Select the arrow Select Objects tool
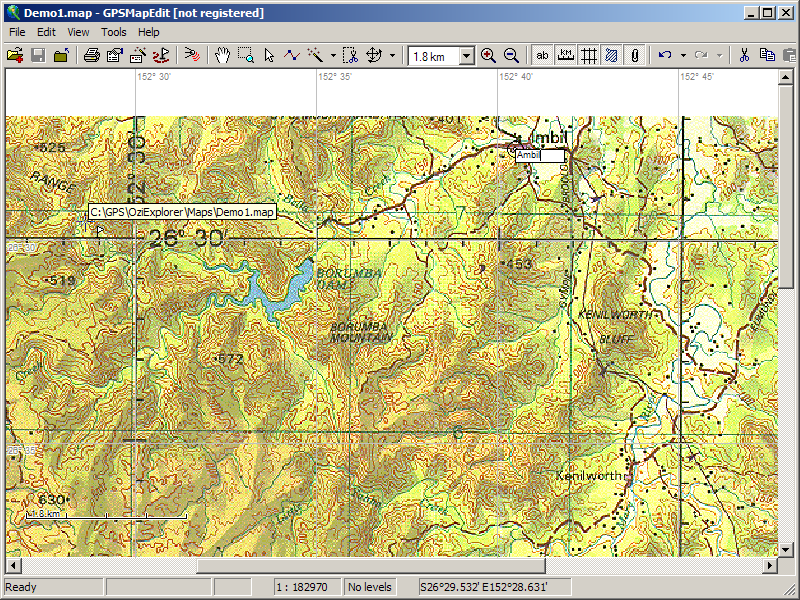Screen dimensions: 800x600 [x=269, y=56]
